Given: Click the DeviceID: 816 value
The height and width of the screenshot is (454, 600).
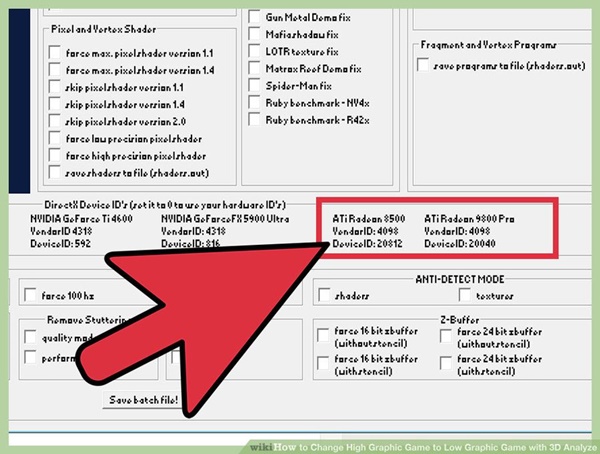Looking at the screenshot, I should tap(191, 243).
